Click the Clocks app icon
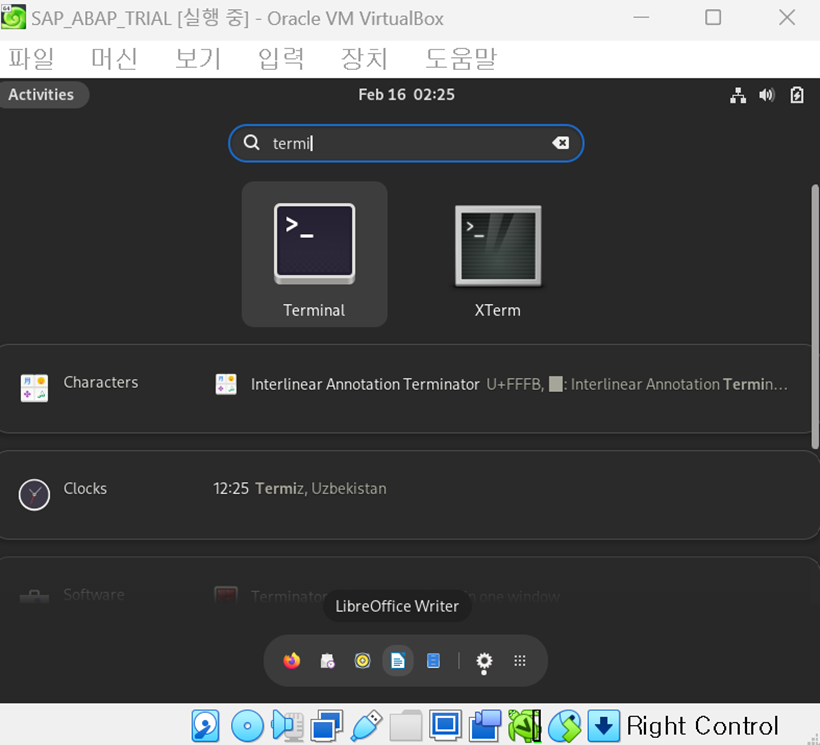 click(35, 494)
